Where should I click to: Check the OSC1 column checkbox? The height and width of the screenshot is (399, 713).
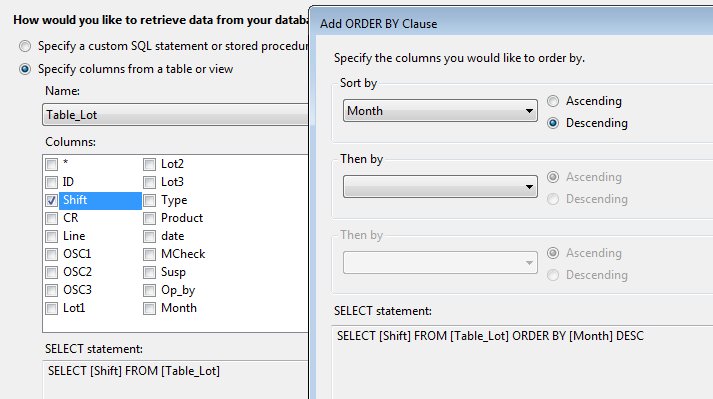51,254
